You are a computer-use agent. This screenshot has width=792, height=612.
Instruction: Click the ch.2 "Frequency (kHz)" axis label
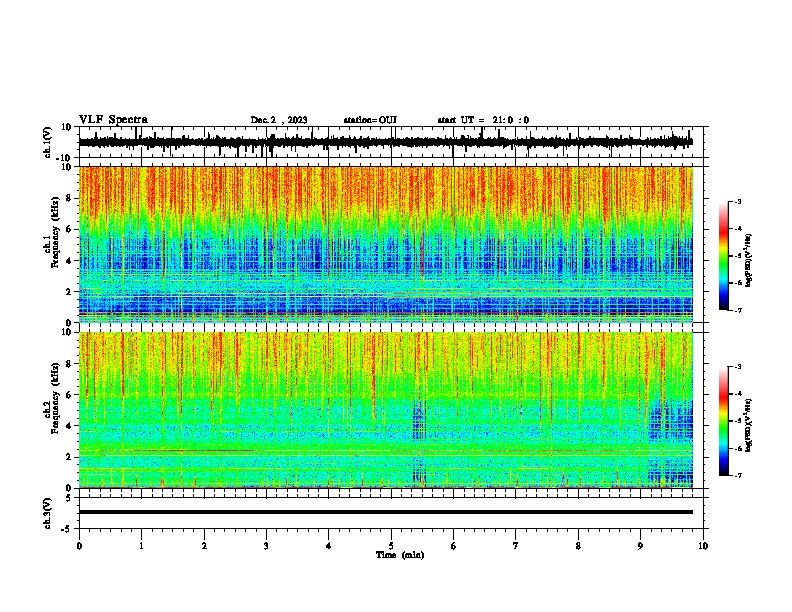click(x=55, y=398)
